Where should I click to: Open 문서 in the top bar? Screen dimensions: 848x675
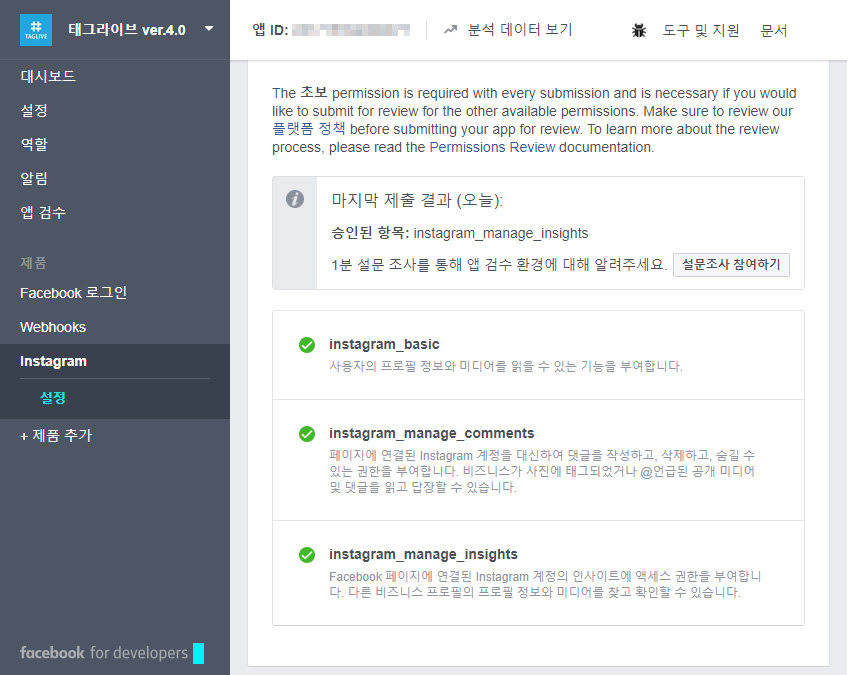[x=774, y=30]
